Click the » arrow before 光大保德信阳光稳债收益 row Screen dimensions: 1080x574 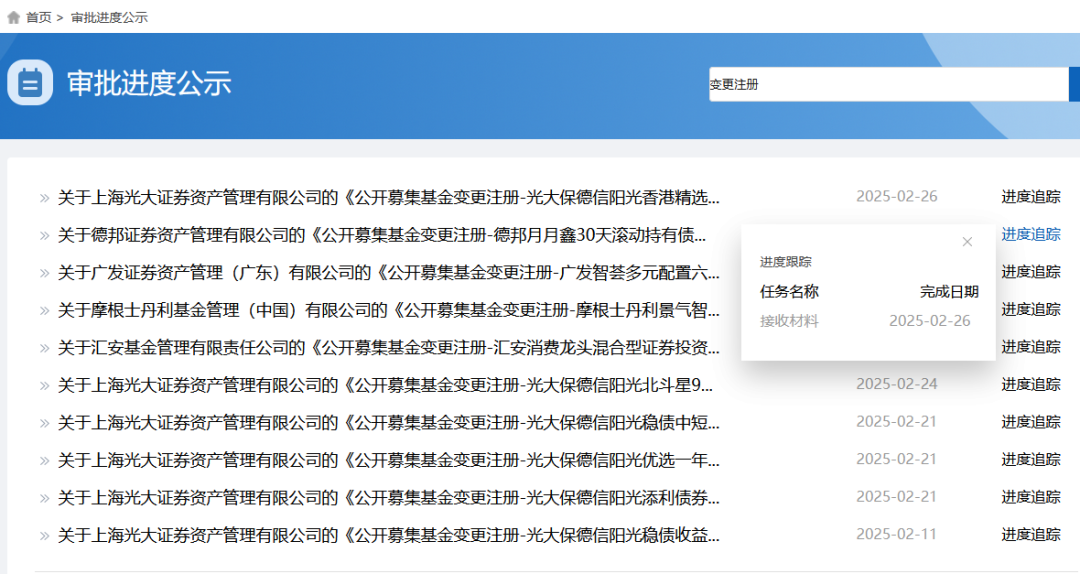click(x=45, y=535)
